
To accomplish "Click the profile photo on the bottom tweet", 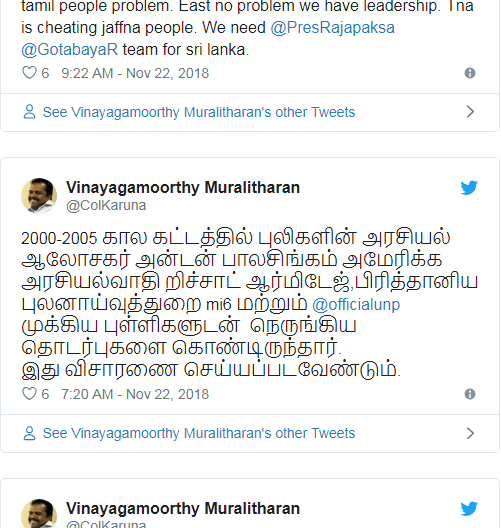I will pyautogui.click(x=39, y=514).
